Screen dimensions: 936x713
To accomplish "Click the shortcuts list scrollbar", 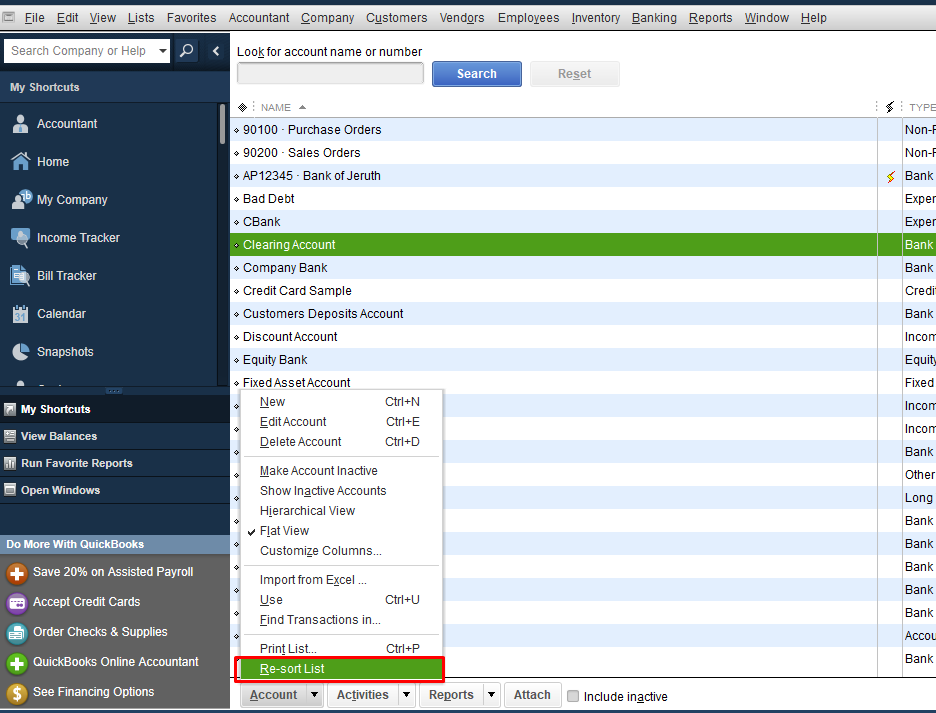I will click(222, 124).
